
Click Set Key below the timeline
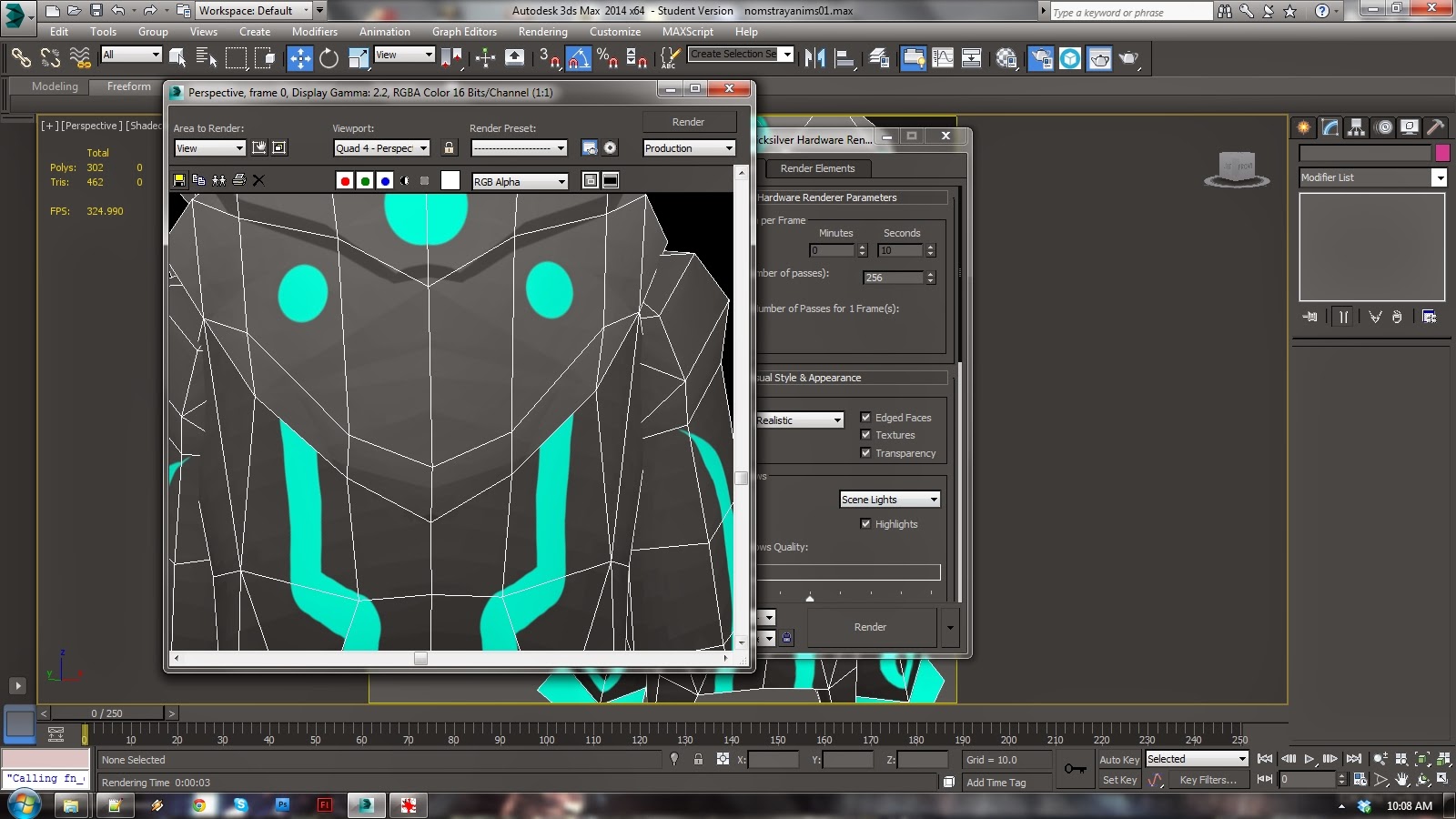point(1119,780)
